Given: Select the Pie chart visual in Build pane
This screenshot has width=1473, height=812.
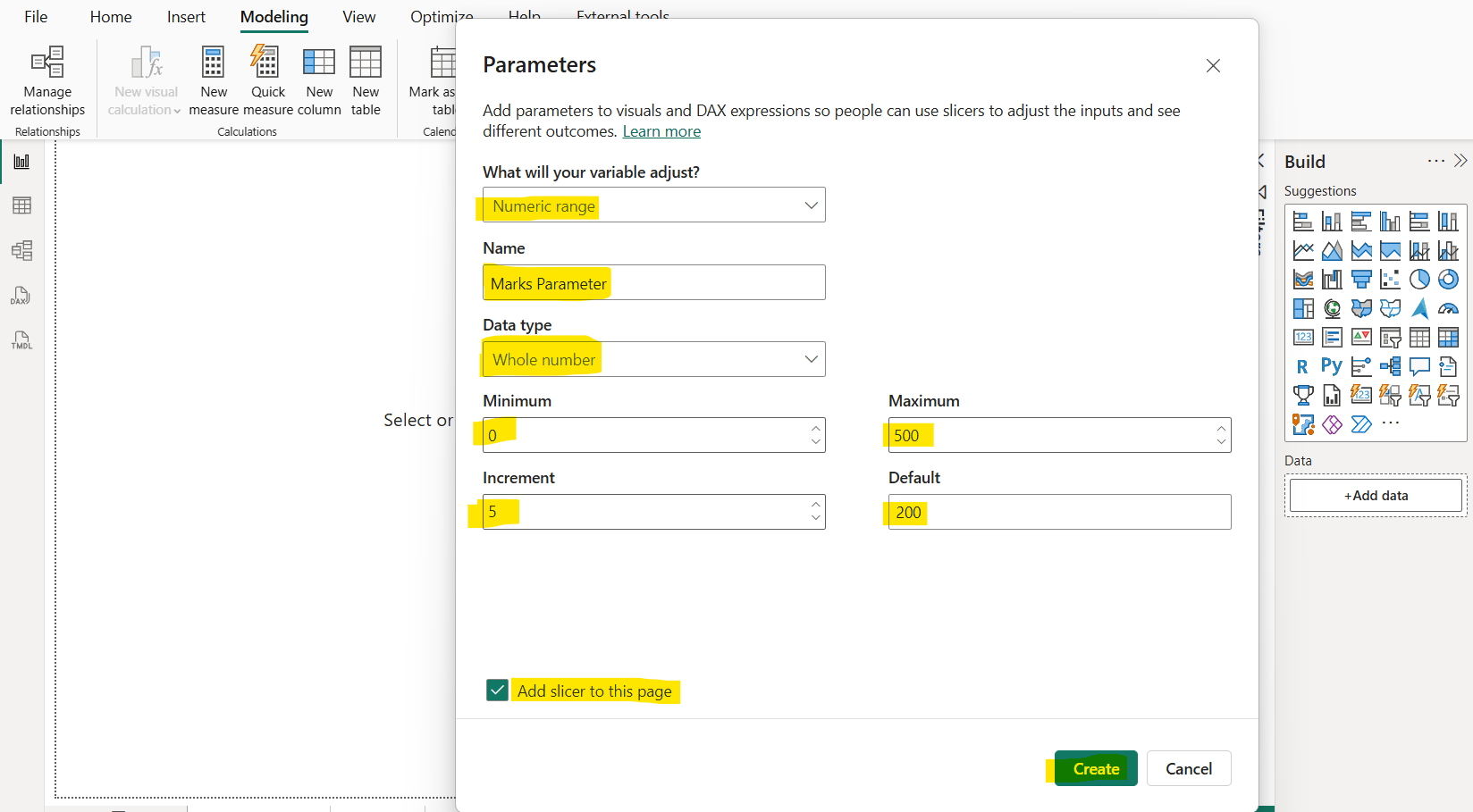Looking at the screenshot, I should pos(1418,280).
